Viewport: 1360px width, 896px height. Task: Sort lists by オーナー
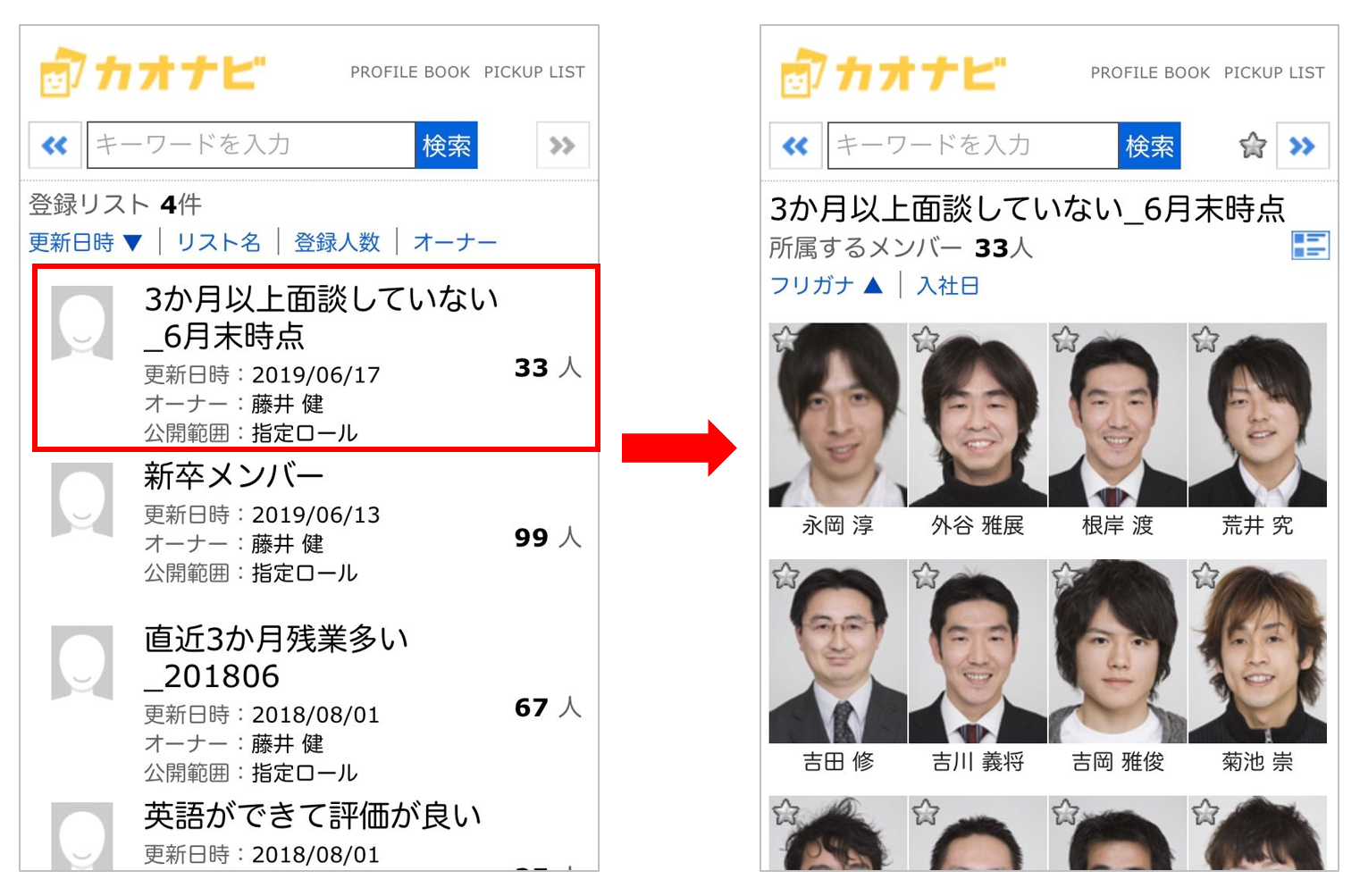tap(455, 242)
